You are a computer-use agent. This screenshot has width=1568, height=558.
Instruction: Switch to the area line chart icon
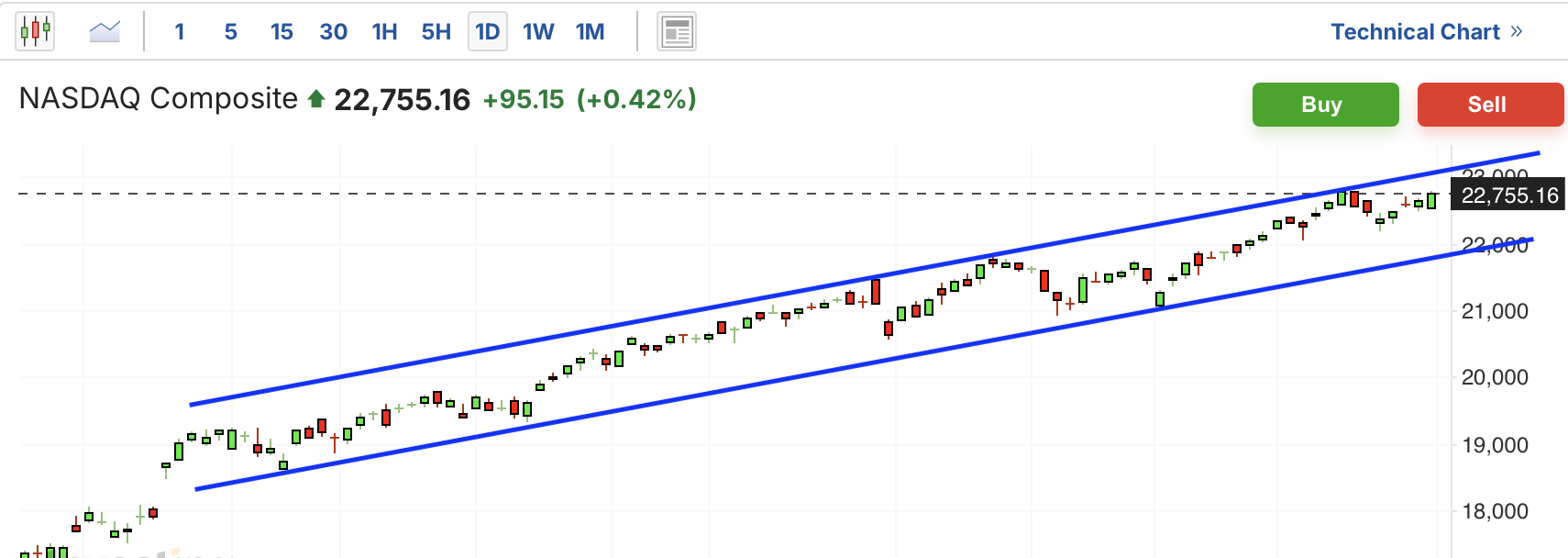105,32
